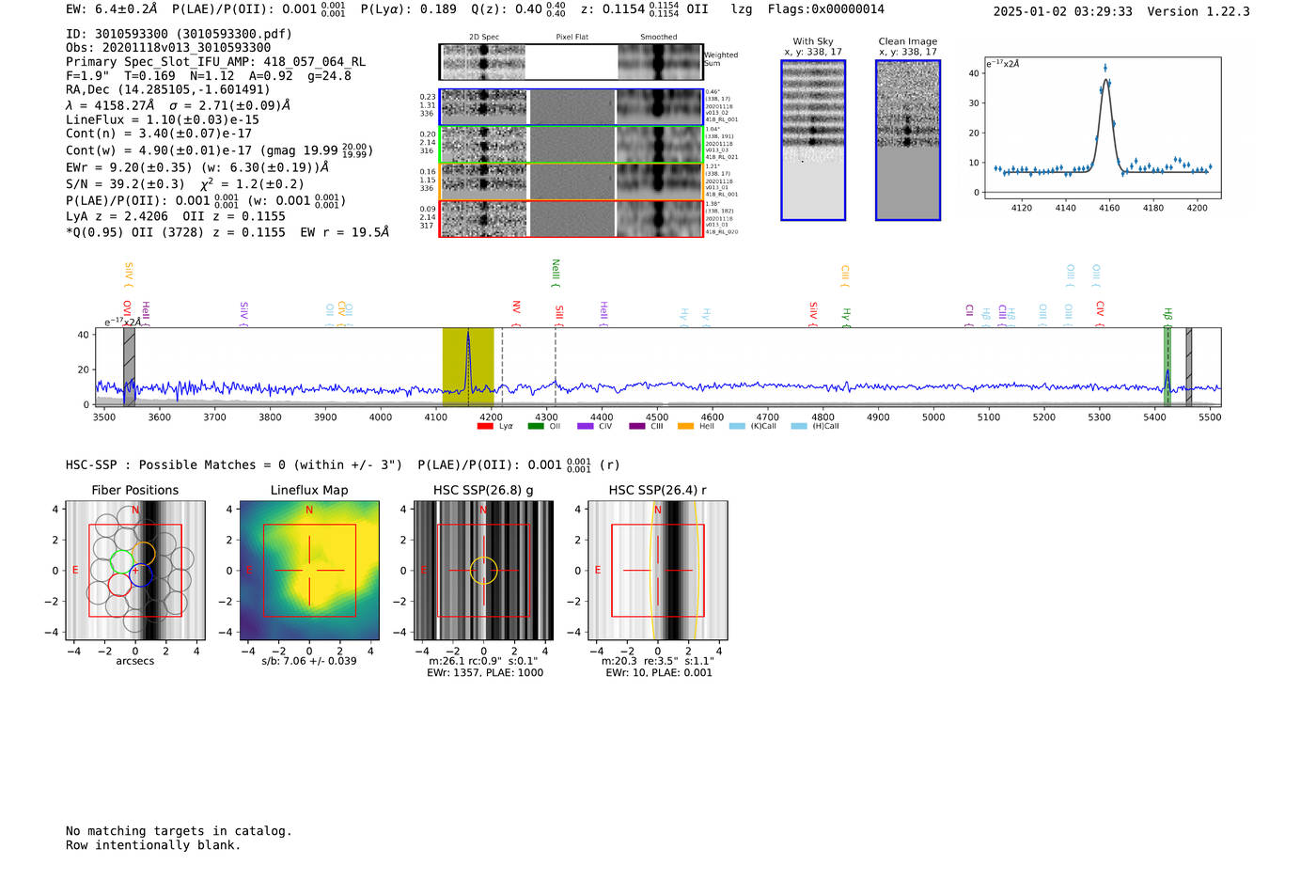
Task: Click the green Hβ highlighted band
Action: 1167,367
